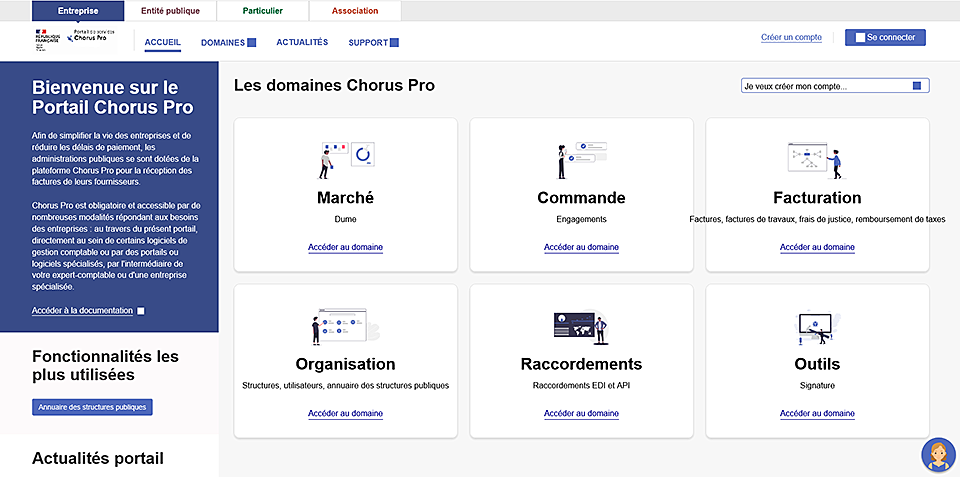
Task: Switch to the Particulier tab
Action: [263, 11]
